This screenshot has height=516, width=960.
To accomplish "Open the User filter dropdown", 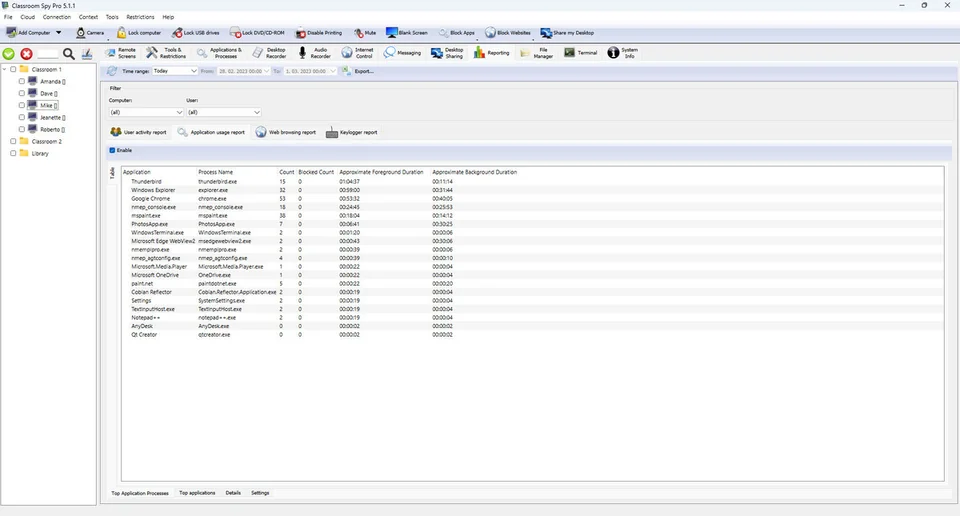I will (x=223, y=112).
